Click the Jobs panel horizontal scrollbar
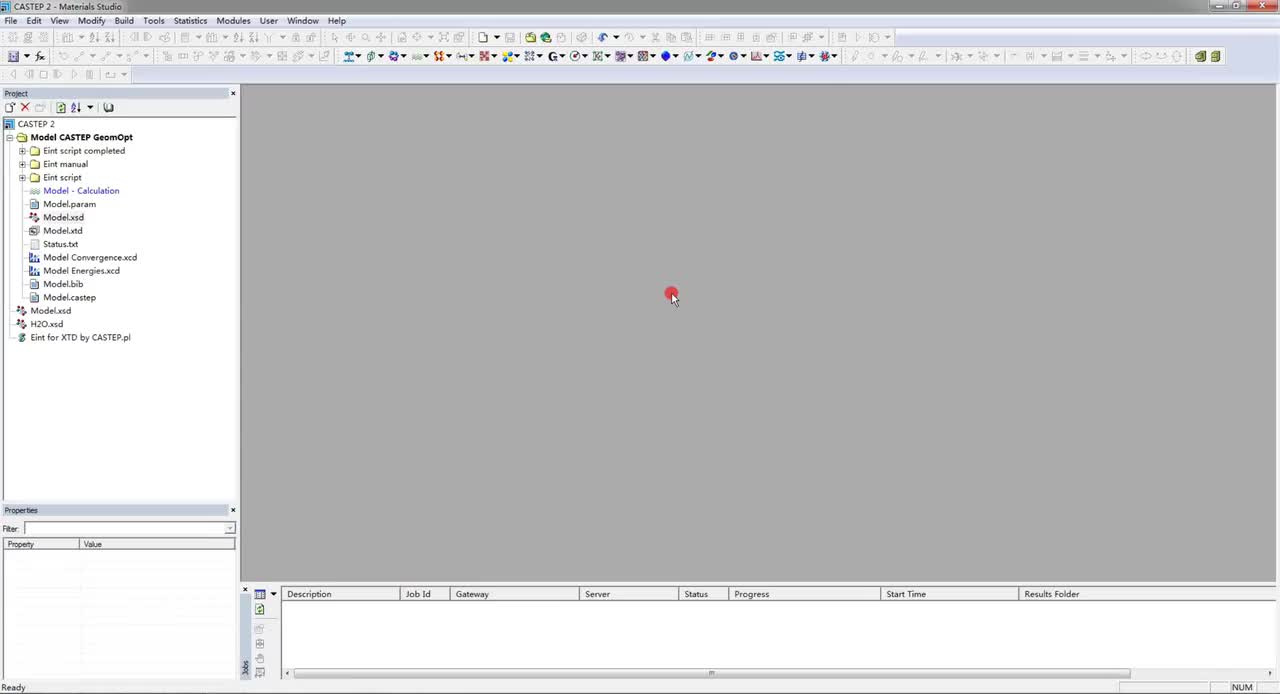This screenshot has height=694, width=1280. (712, 673)
